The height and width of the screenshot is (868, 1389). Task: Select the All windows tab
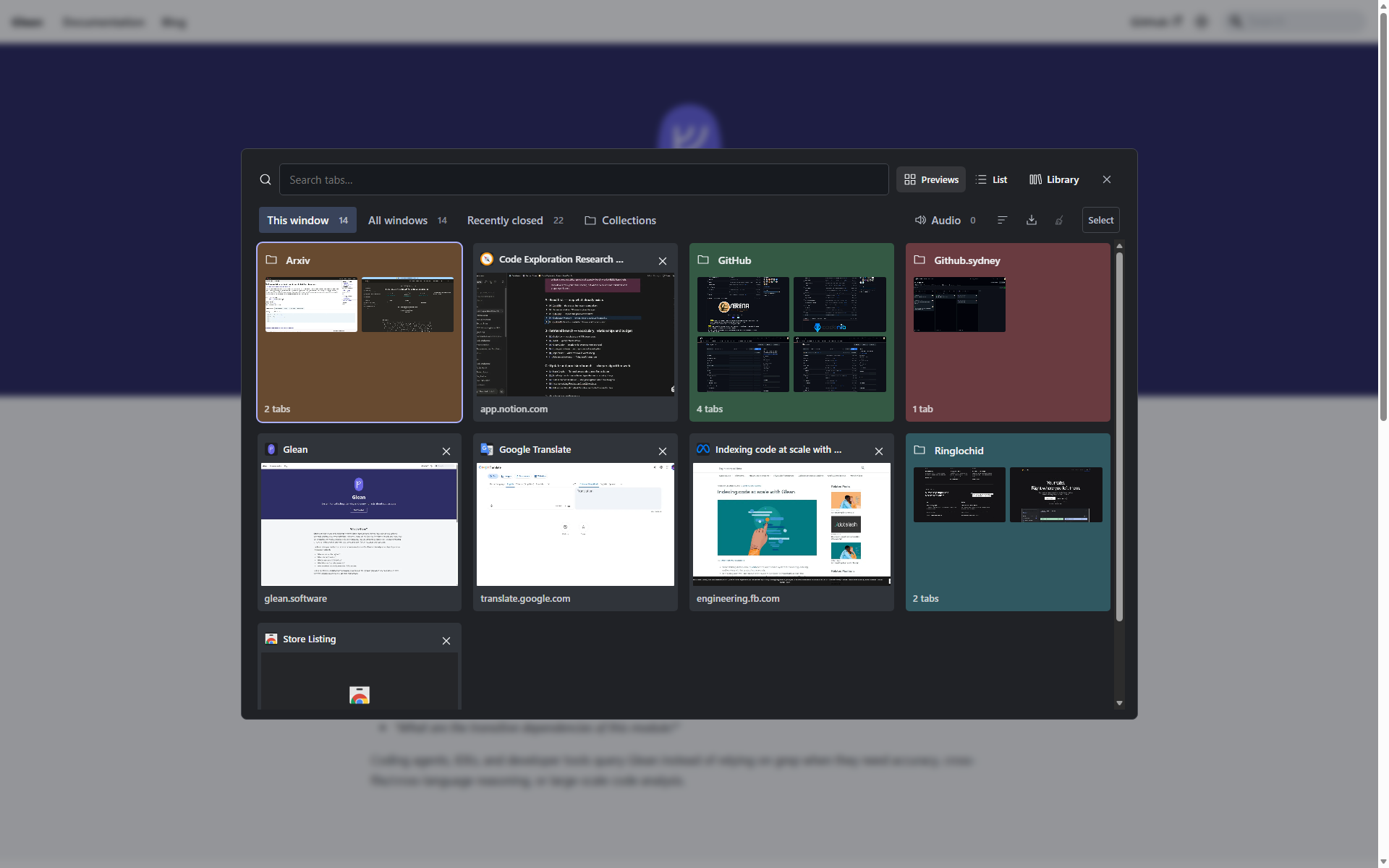tap(407, 220)
